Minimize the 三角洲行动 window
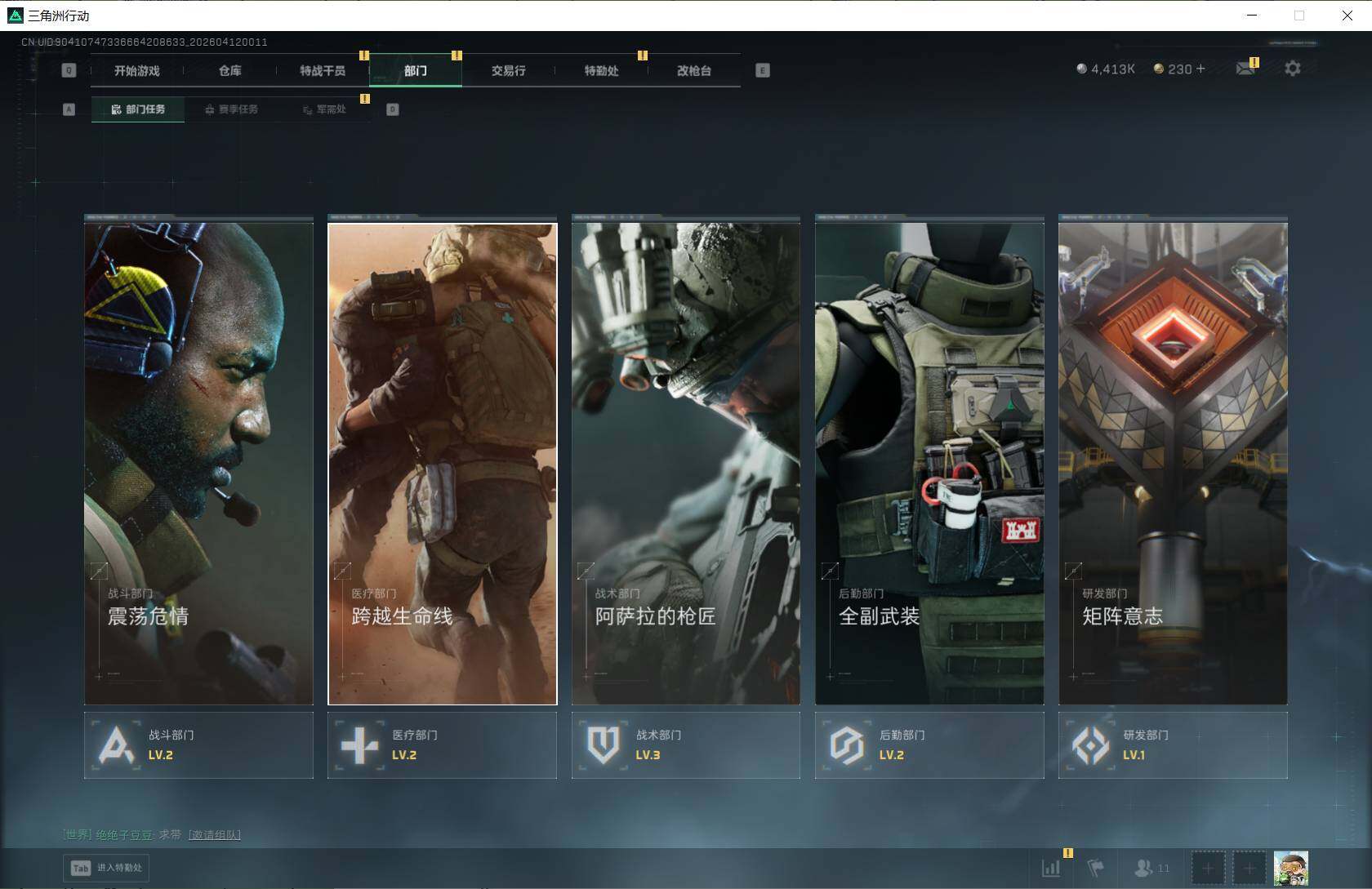Viewport: 1372px width, 889px height. [x=1253, y=16]
